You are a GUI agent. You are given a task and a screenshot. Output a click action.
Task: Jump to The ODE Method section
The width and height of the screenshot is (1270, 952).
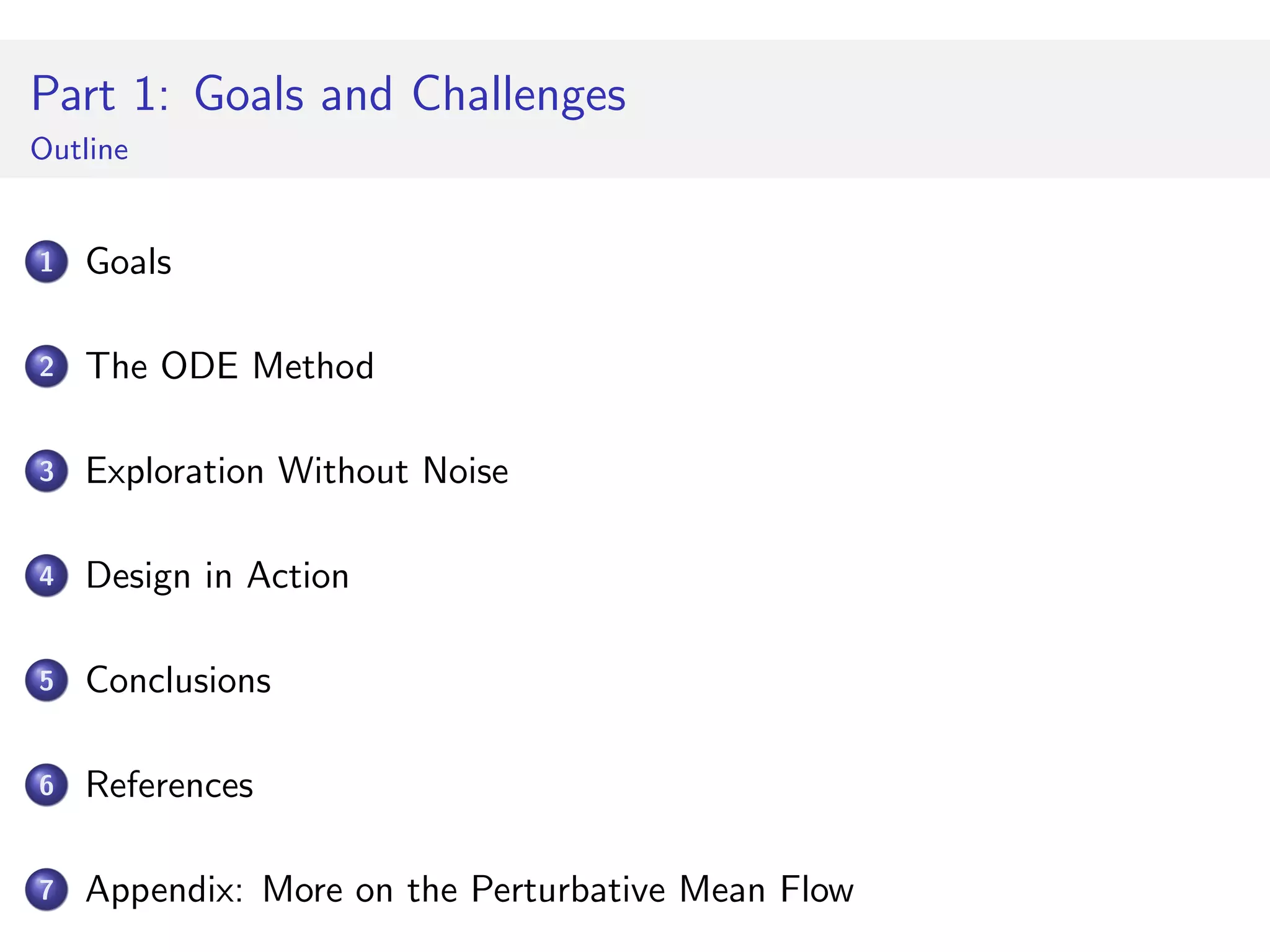(x=229, y=366)
